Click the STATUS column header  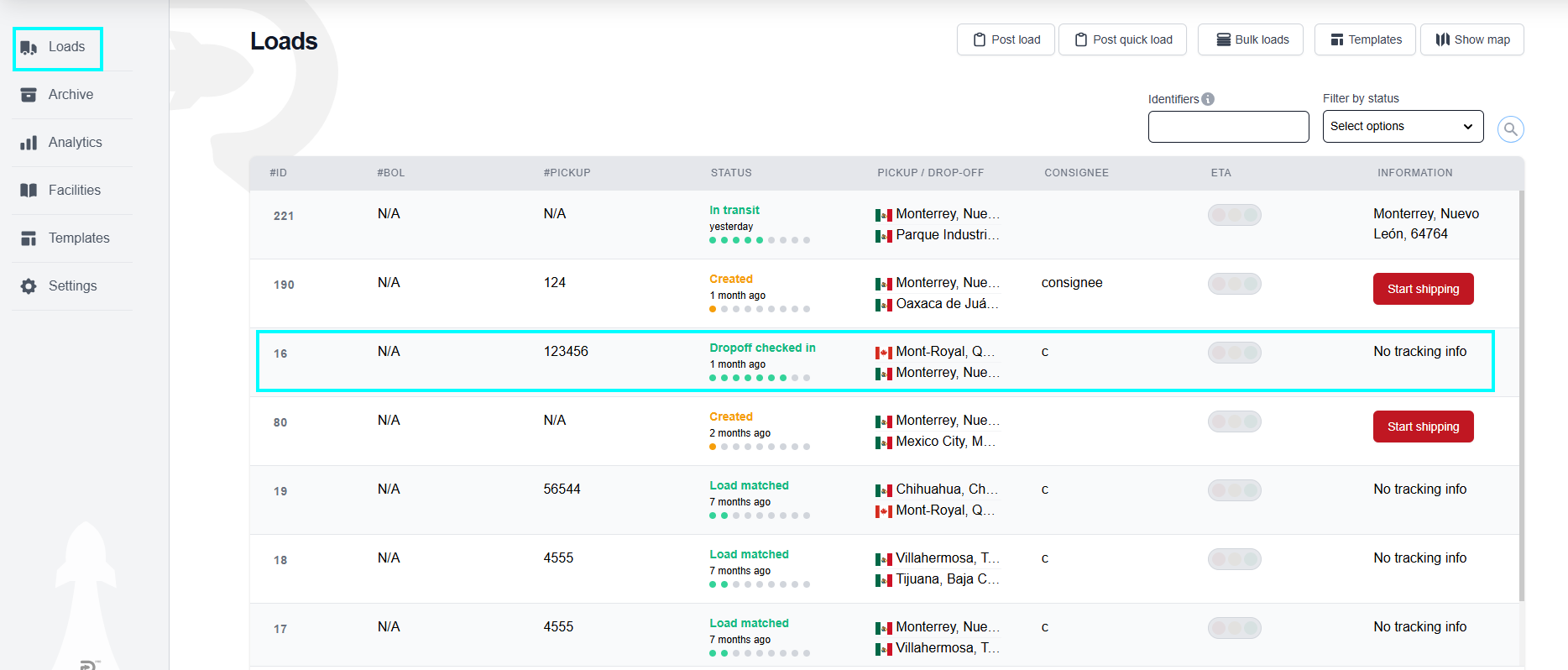(731, 173)
